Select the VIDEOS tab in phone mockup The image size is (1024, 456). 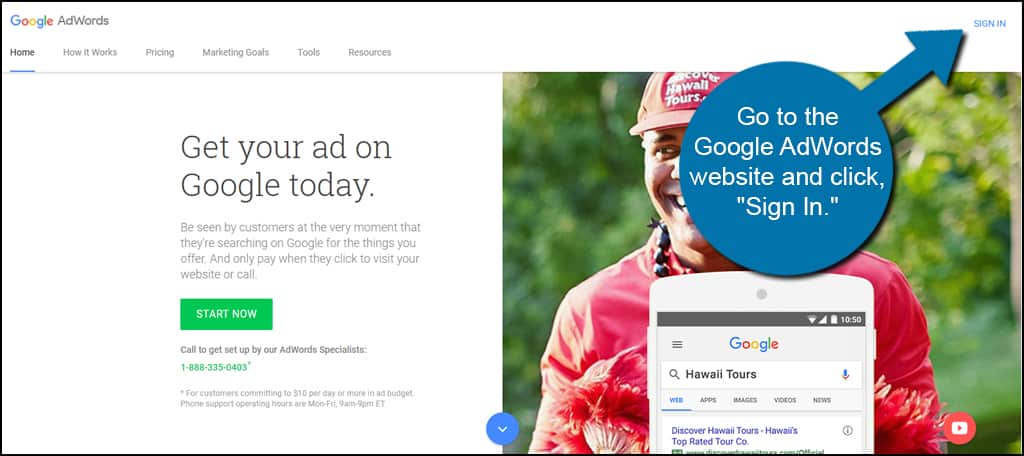785,400
